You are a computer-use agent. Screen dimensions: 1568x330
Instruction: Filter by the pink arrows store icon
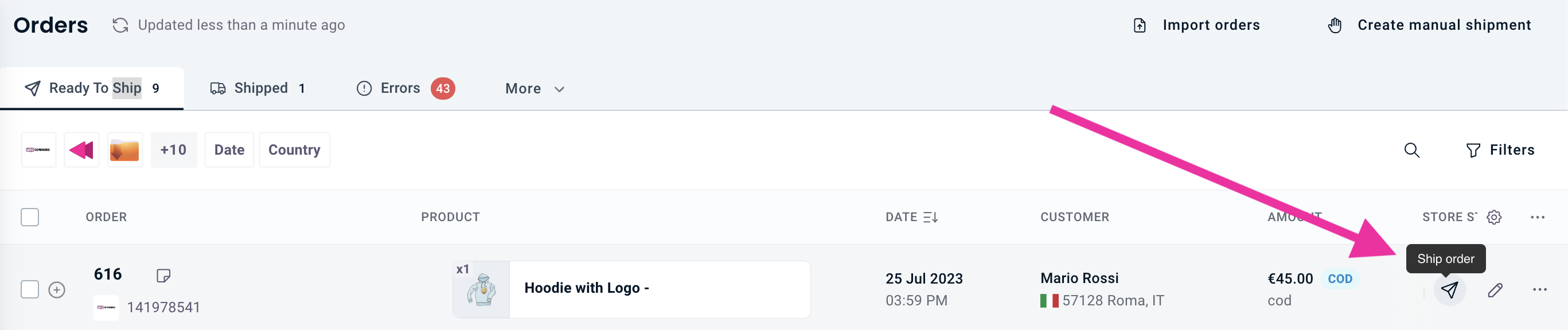pos(81,150)
